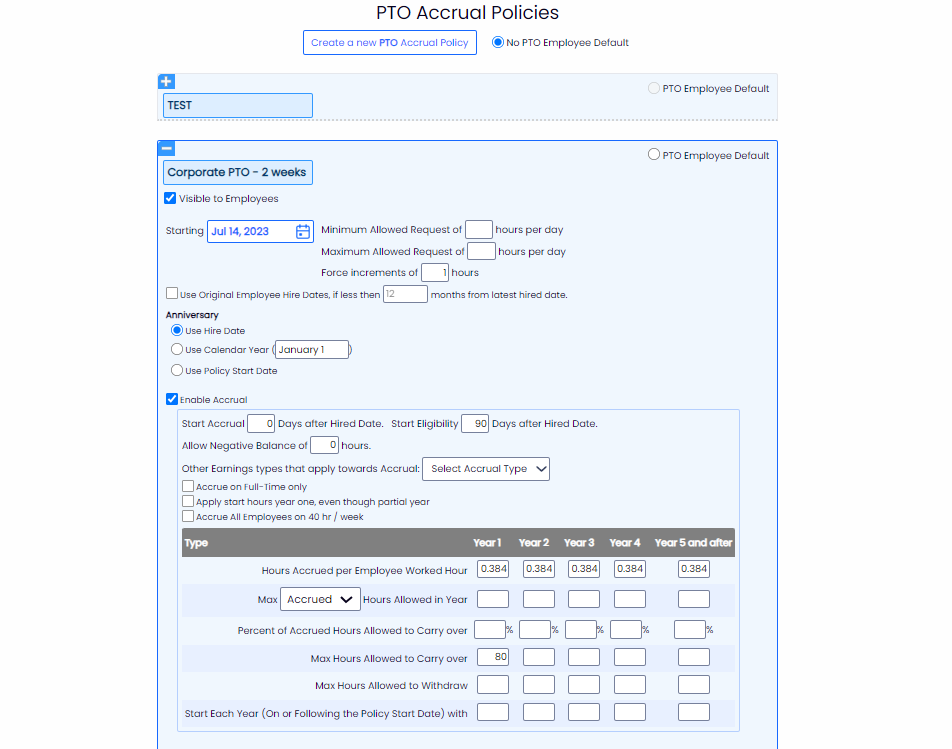Image resolution: width=952 pixels, height=749 pixels.
Task: Click the months from latest hired date field
Action: coord(405,294)
